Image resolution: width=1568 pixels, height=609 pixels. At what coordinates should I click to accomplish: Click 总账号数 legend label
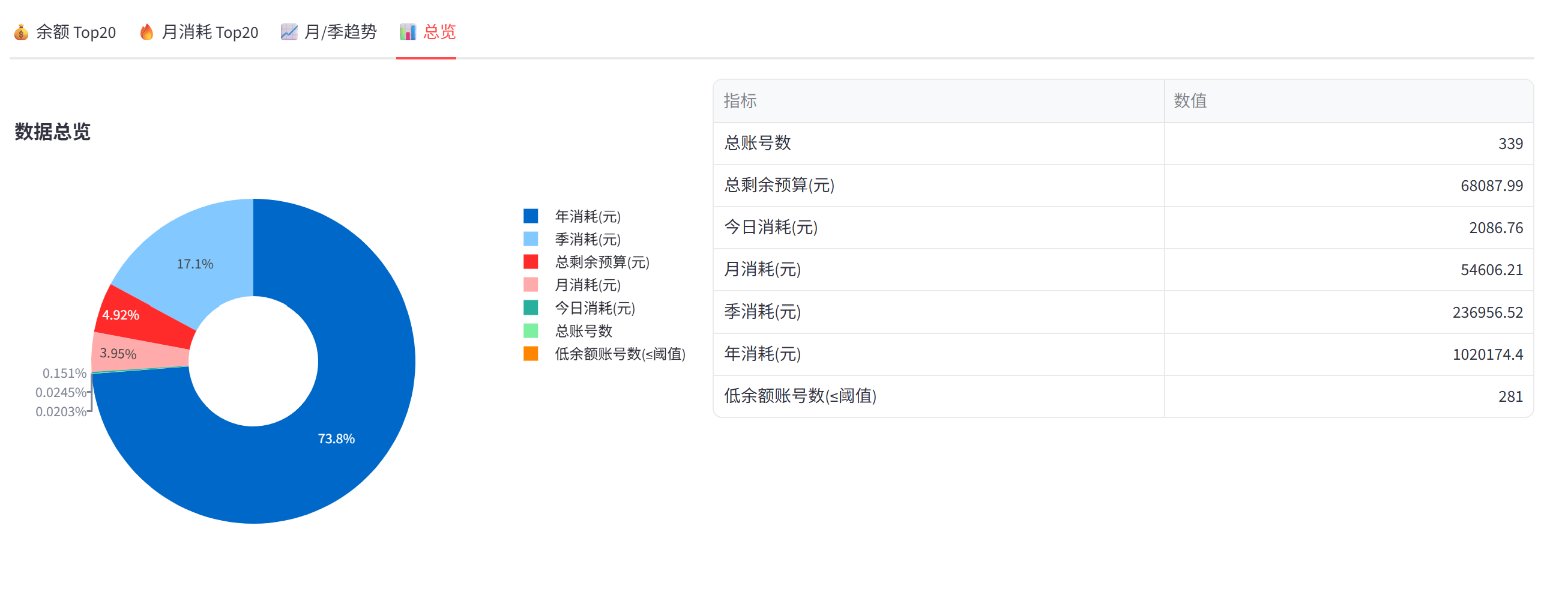tap(583, 331)
